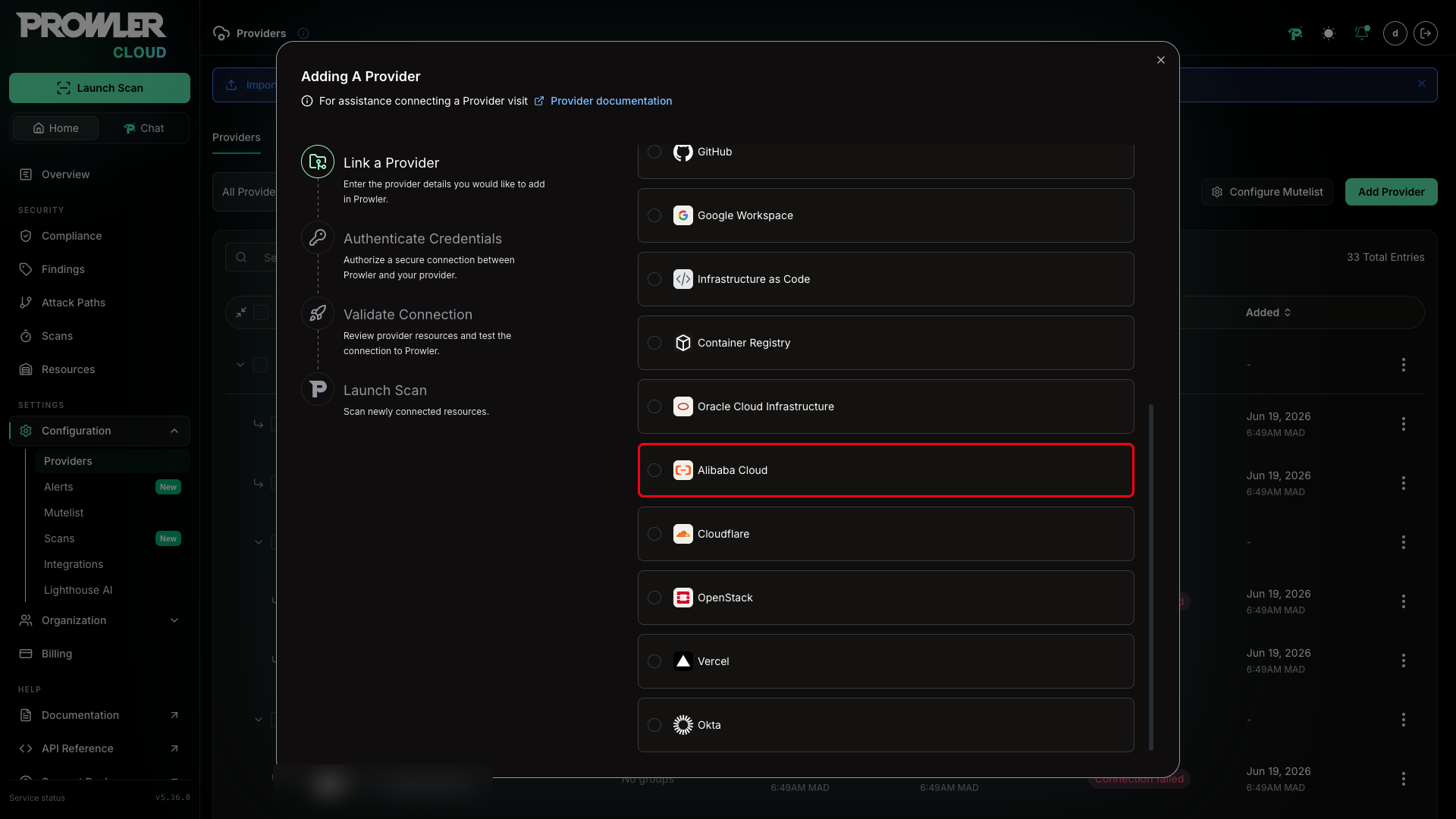
Task: Click the sign out icon
Action: (x=1426, y=33)
